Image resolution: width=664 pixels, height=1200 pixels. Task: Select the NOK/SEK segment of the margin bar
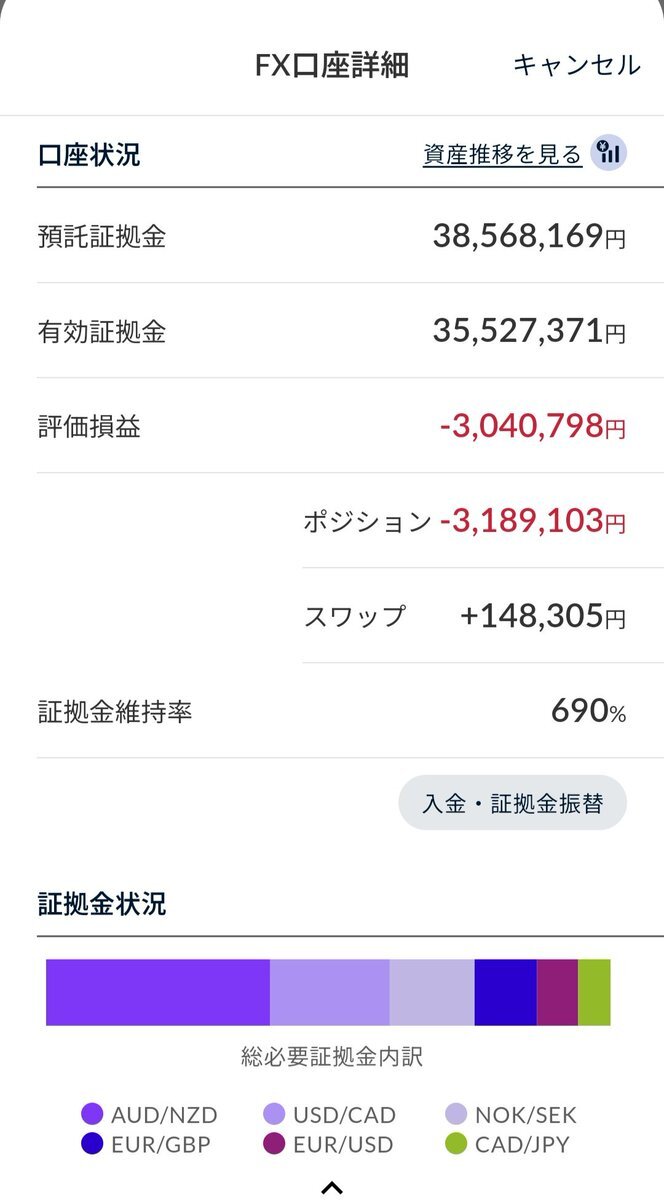coord(432,992)
